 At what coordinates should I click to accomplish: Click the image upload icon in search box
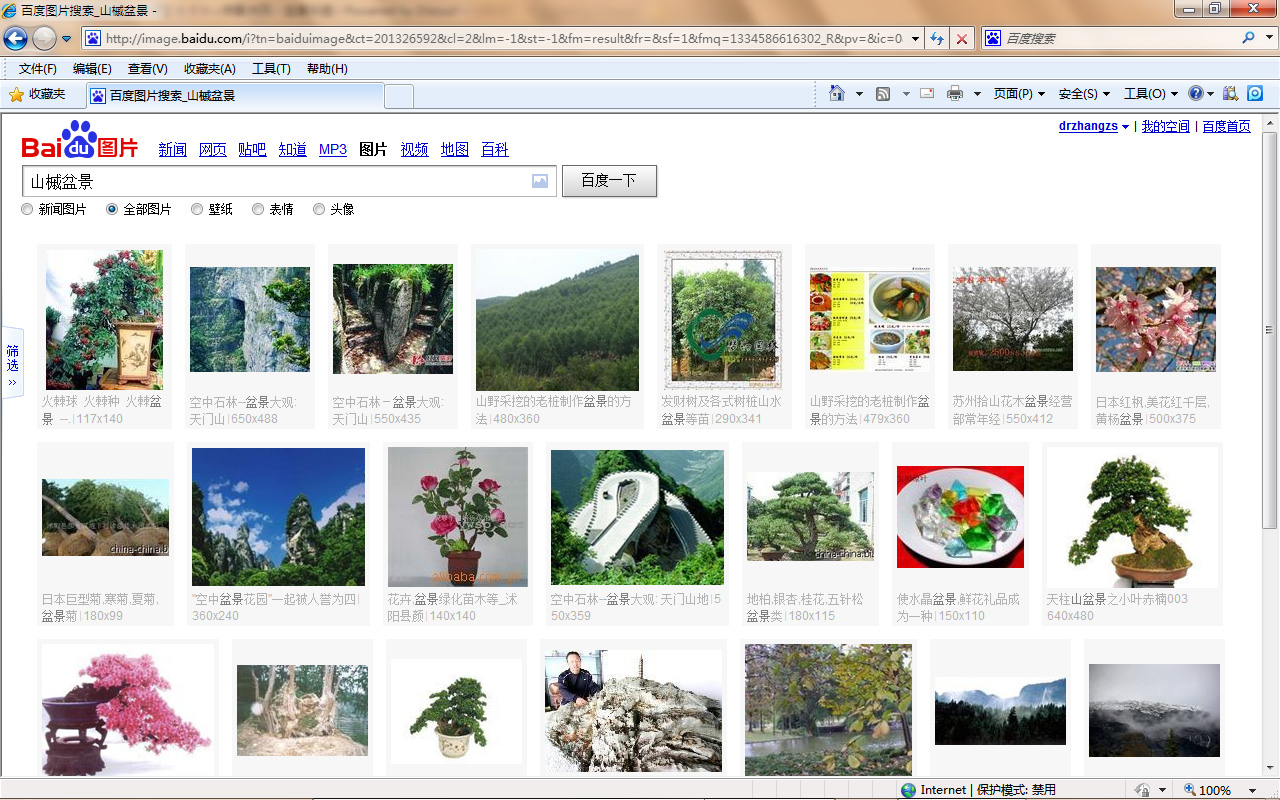click(540, 182)
